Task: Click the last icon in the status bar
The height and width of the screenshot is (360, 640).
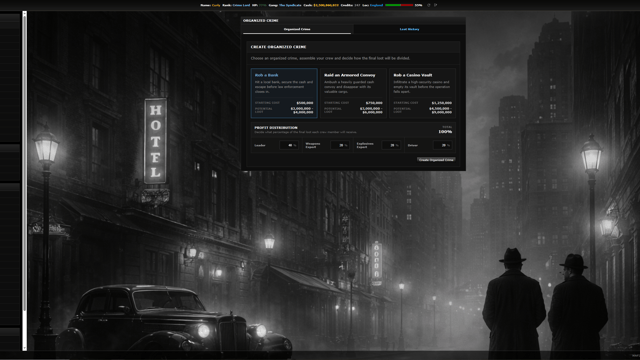Action: (436, 5)
